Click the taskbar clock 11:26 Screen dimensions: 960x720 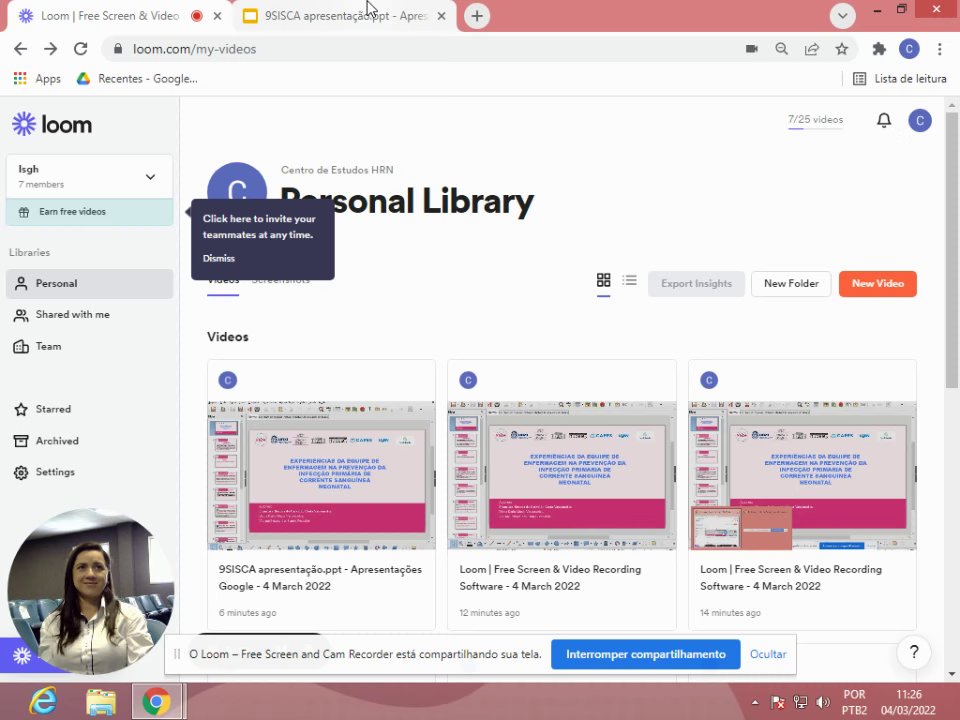click(908, 702)
